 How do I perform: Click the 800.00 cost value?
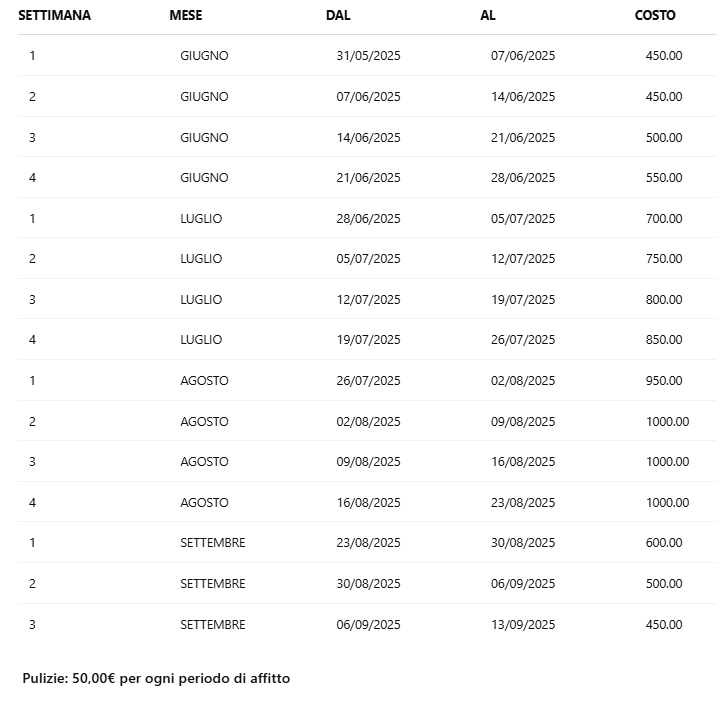tap(664, 300)
